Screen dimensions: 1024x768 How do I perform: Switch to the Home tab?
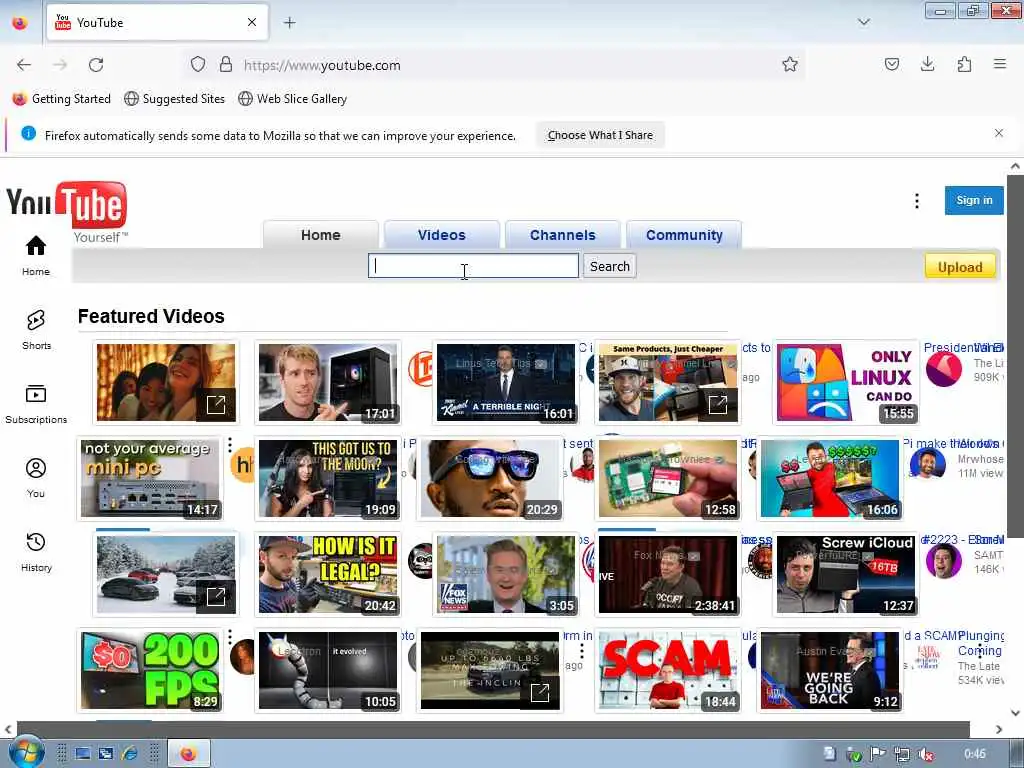coord(321,235)
